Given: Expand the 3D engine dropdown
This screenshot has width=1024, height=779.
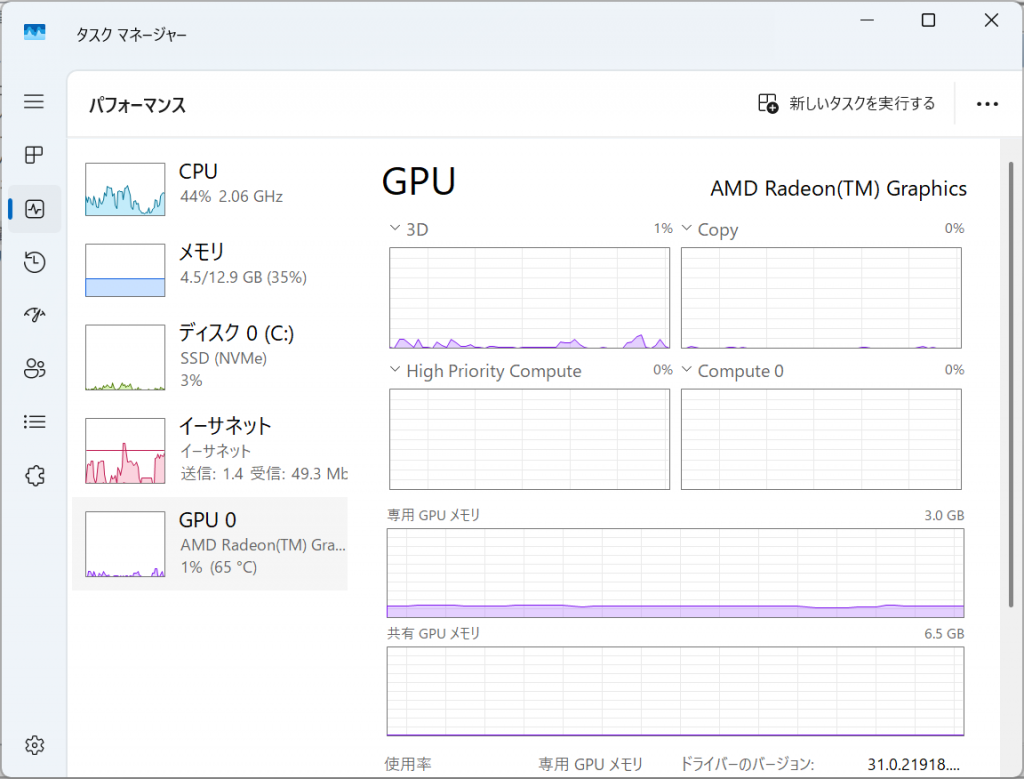Looking at the screenshot, I should pos(395,229).
